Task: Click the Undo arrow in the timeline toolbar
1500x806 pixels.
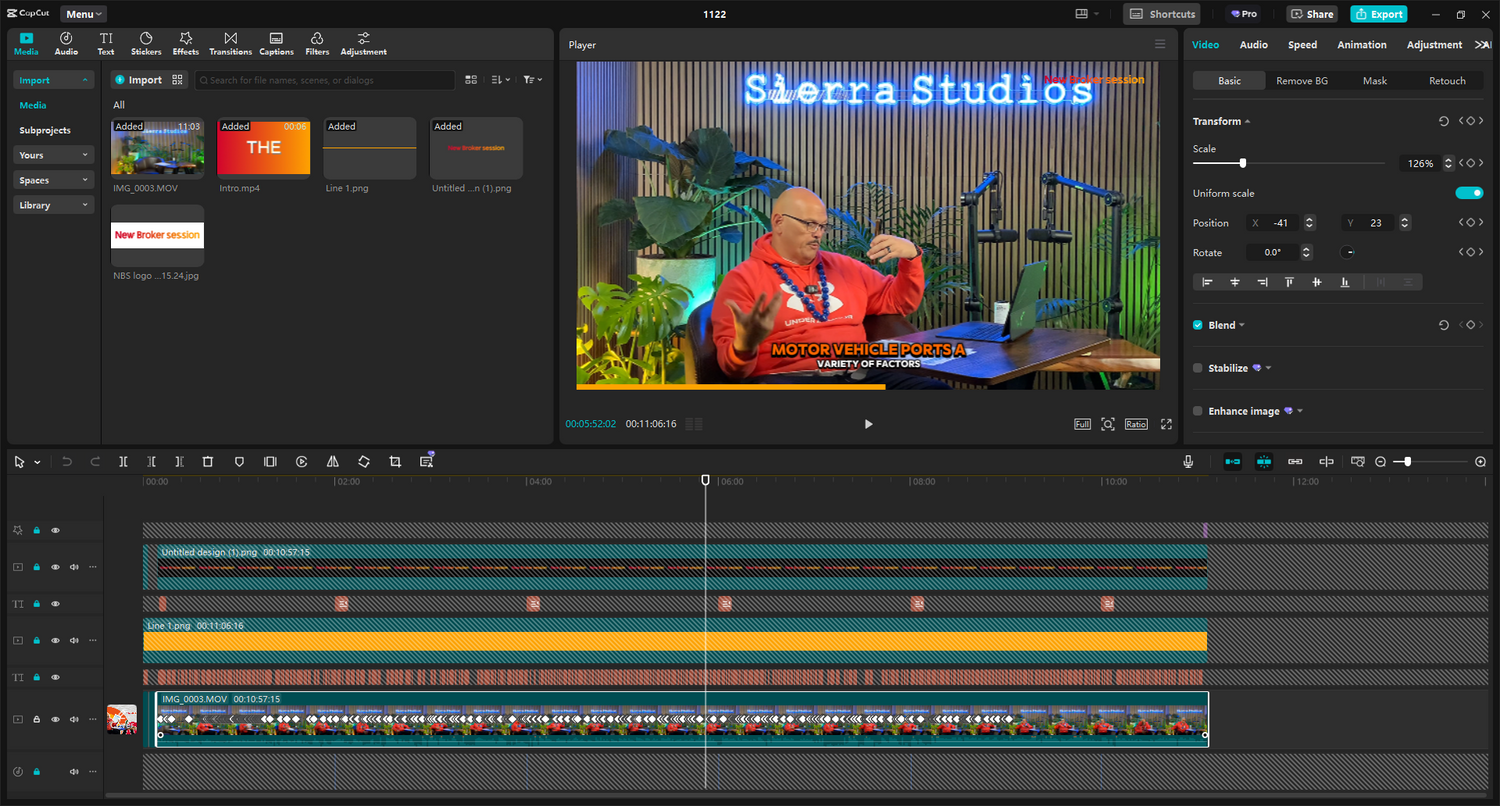Action: (x=67, y=462)
